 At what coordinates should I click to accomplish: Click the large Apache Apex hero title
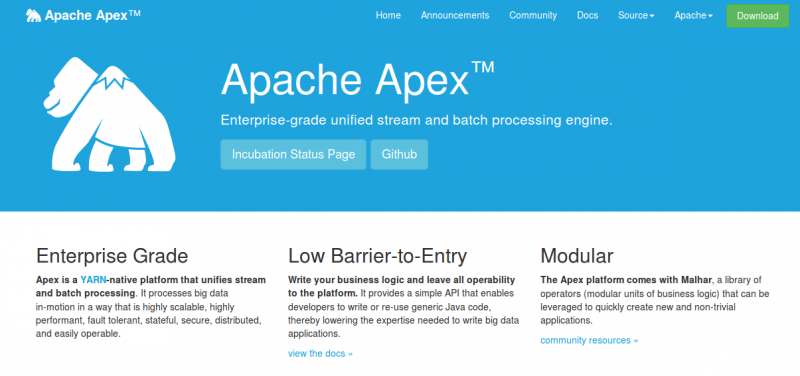pos(358,79)
